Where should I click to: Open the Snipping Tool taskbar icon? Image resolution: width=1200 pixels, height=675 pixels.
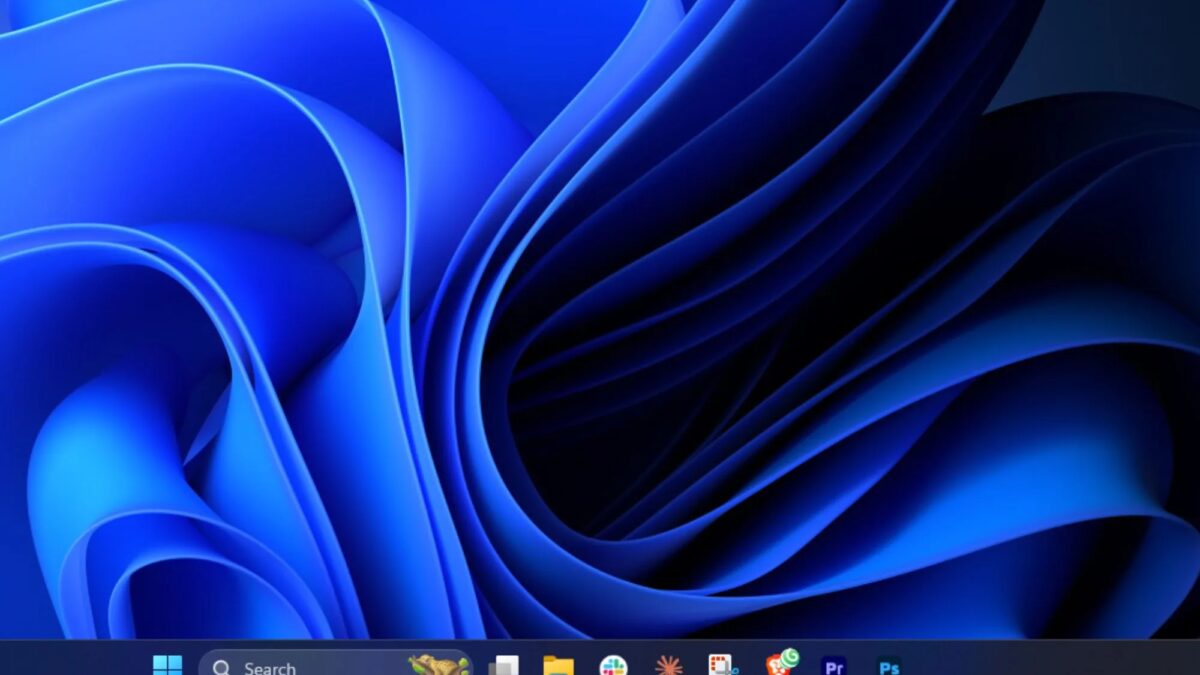click(723, 666)
